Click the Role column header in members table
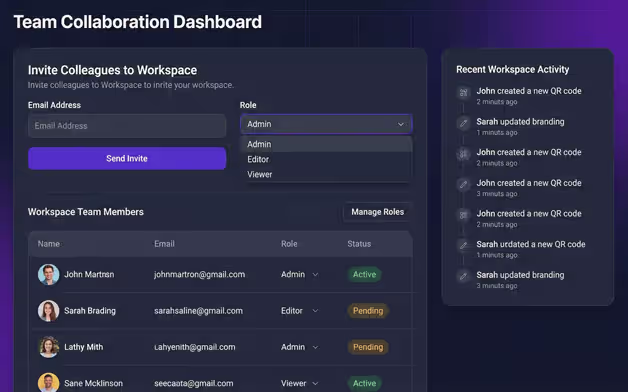Image resolution: width=628 pixels, height=392 pixels. coord(289,244)
